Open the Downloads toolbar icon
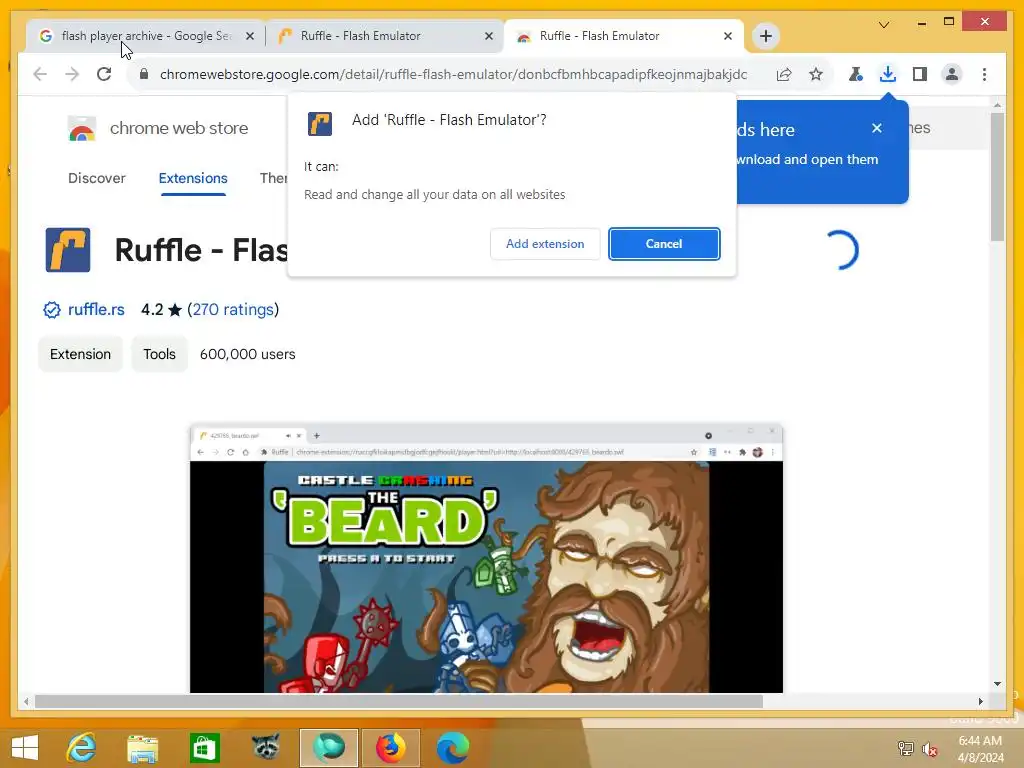The width and height of the screenshot is (1024, 768). coord(888,74)
